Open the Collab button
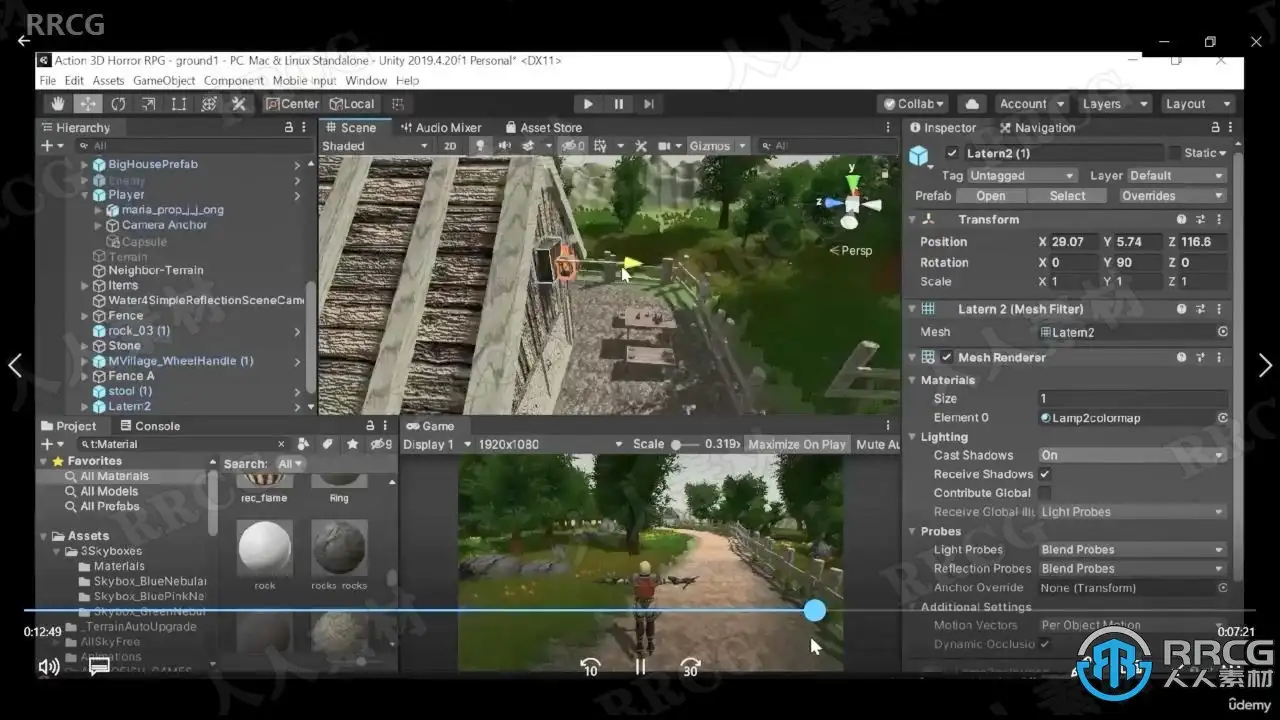Screen dimensions: 1280x720 pos(913,104)
